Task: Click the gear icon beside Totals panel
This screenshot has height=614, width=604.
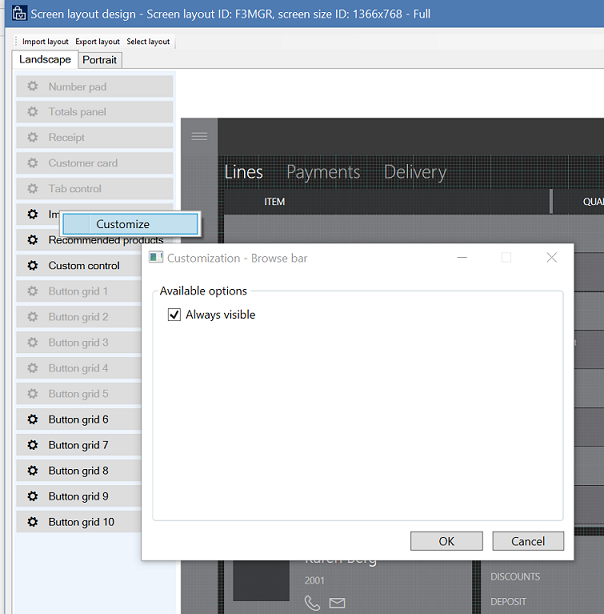Action: tap(33, 112)
